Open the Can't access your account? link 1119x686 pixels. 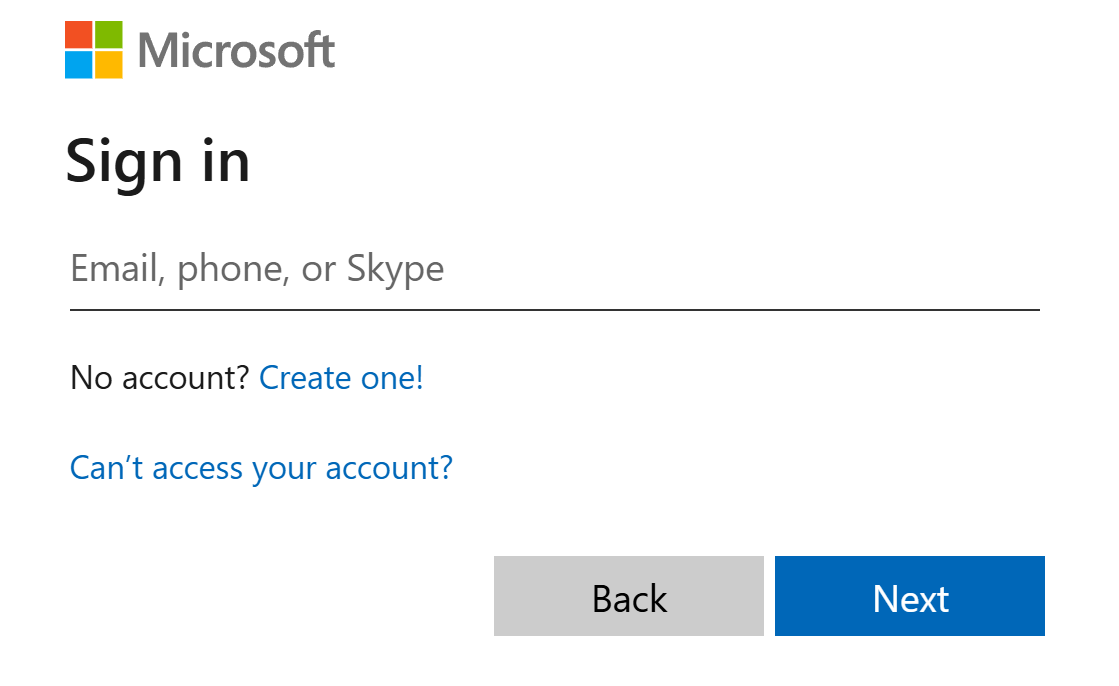coord(260,467)
